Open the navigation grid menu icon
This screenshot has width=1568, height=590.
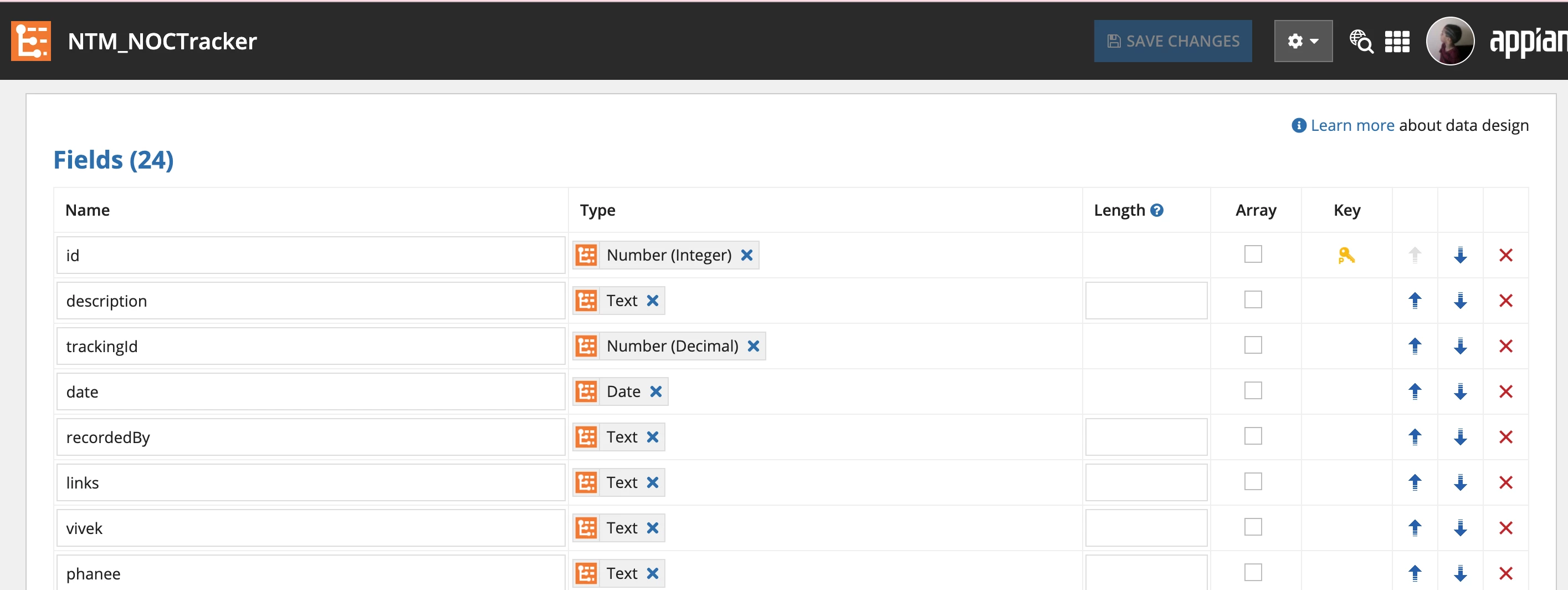point(1397,42)
